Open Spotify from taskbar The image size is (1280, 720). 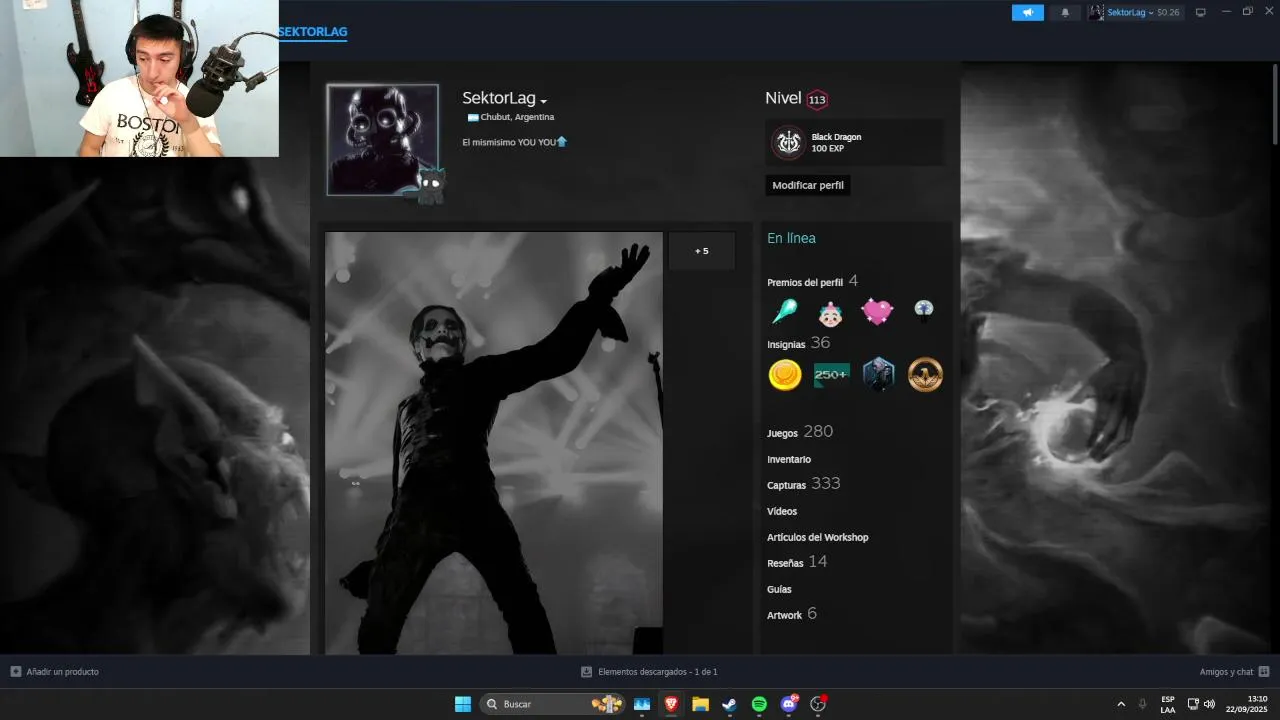pyautogui.click(x=759, y=704)
